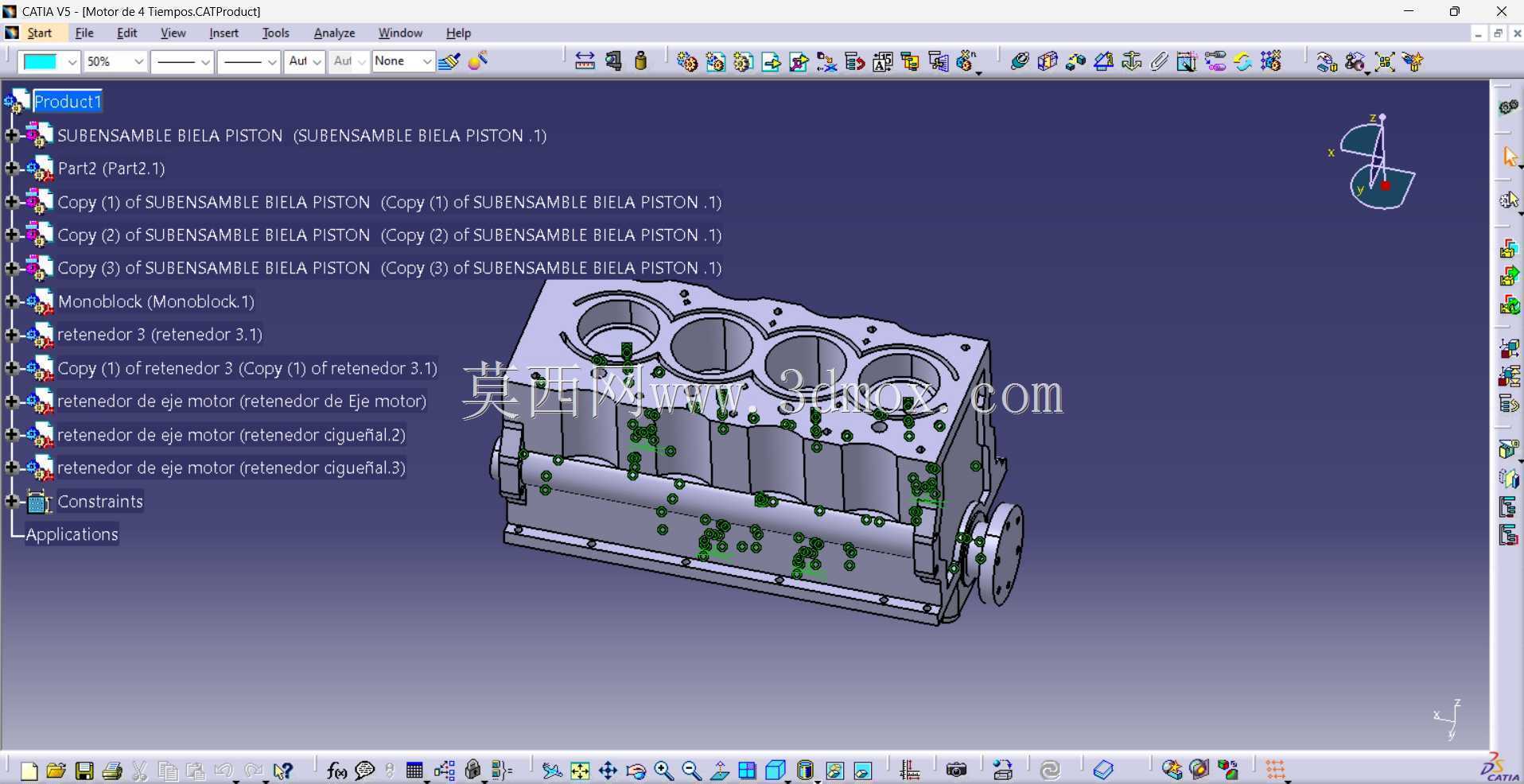Insert a new Product icon

(715, 61)
